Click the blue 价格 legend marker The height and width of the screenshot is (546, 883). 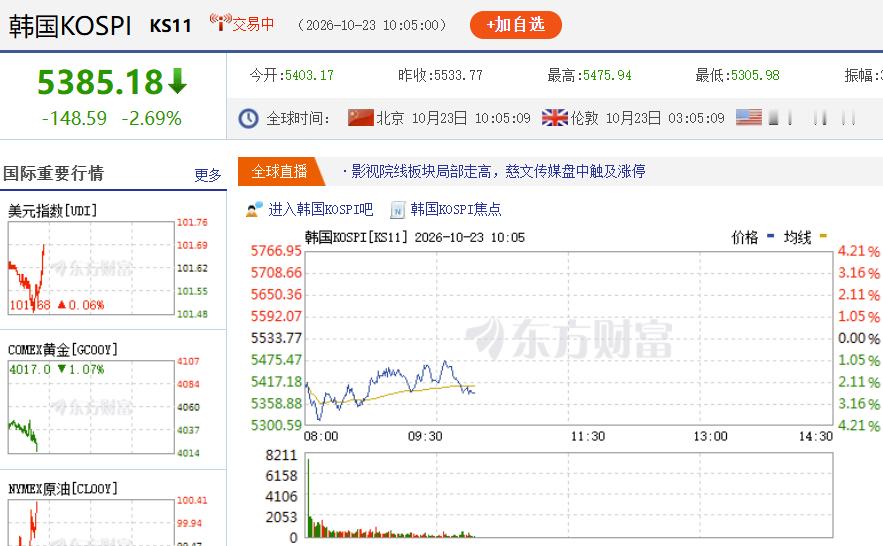tap(770, 236)
